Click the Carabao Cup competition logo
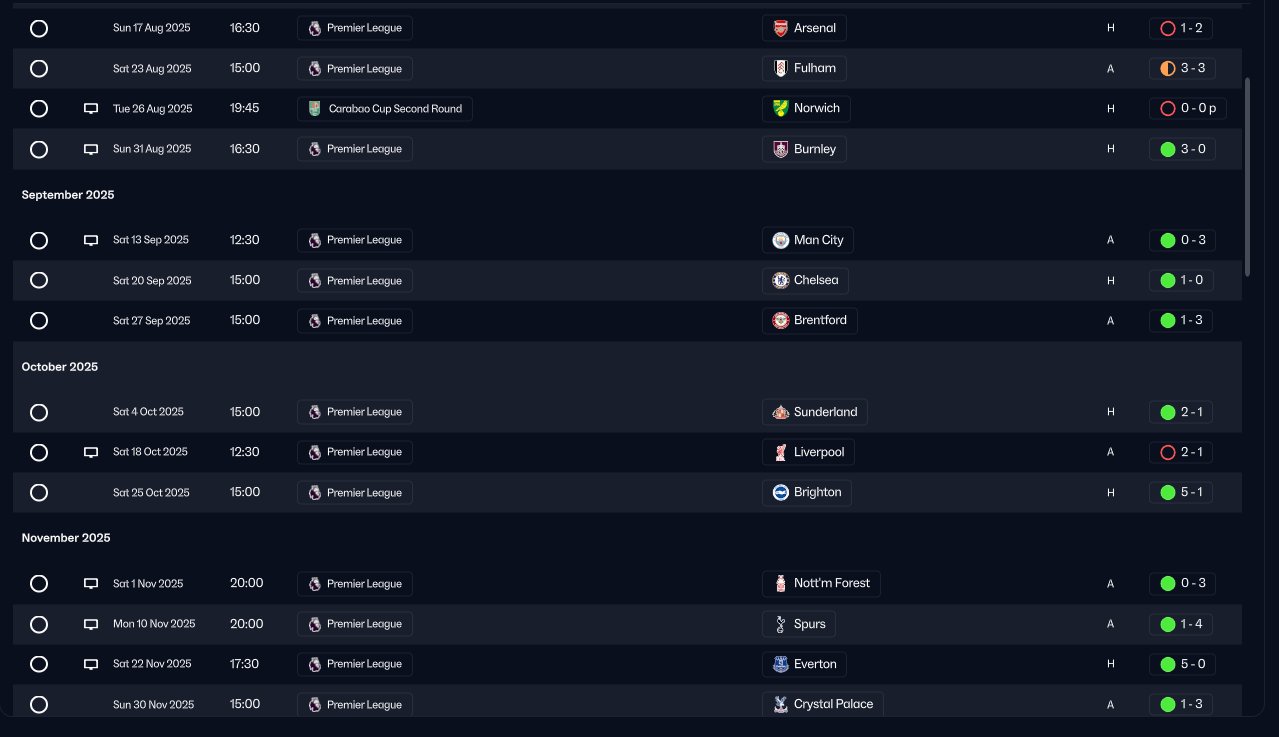This screenshot has height=737, width=1279. coord(315,109)
